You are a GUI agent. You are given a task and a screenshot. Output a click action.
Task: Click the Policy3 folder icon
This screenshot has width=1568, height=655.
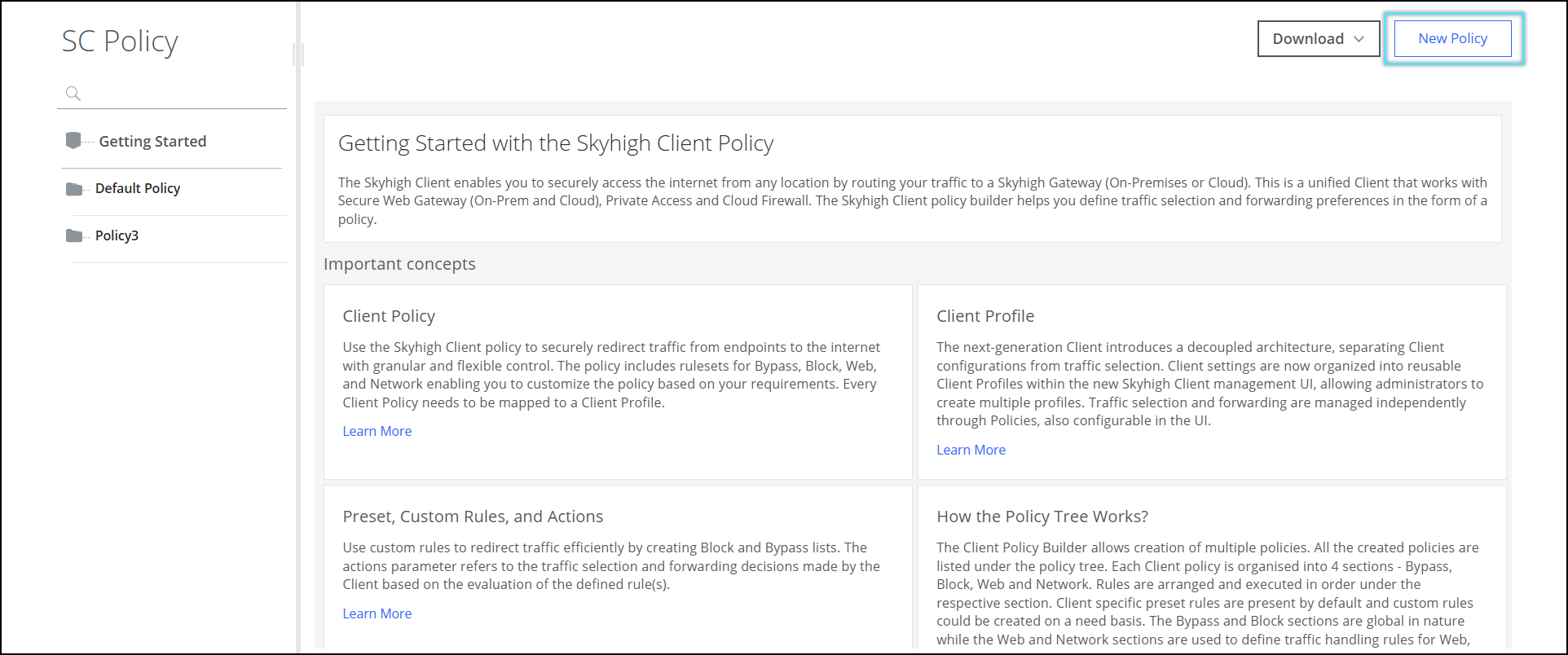coord(74,236)
